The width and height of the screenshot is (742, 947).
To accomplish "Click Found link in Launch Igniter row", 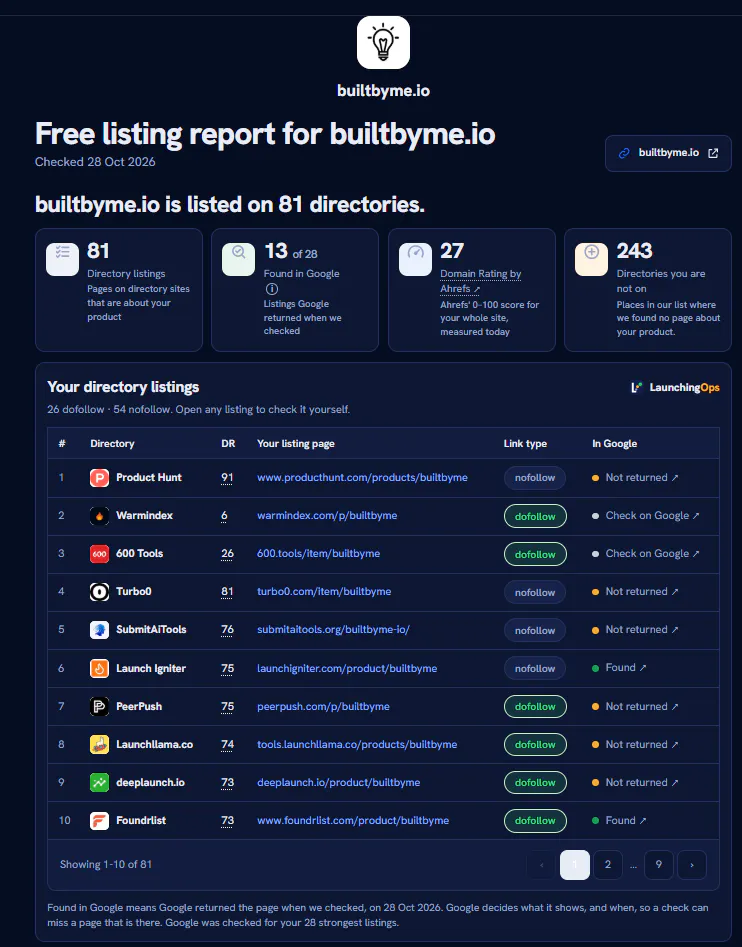I will (619, 667).
